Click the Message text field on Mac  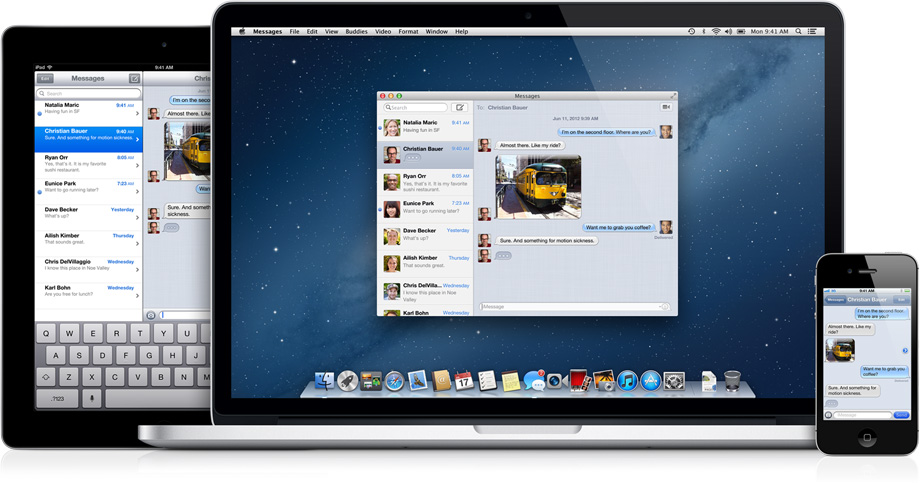[x=570, y=307]
